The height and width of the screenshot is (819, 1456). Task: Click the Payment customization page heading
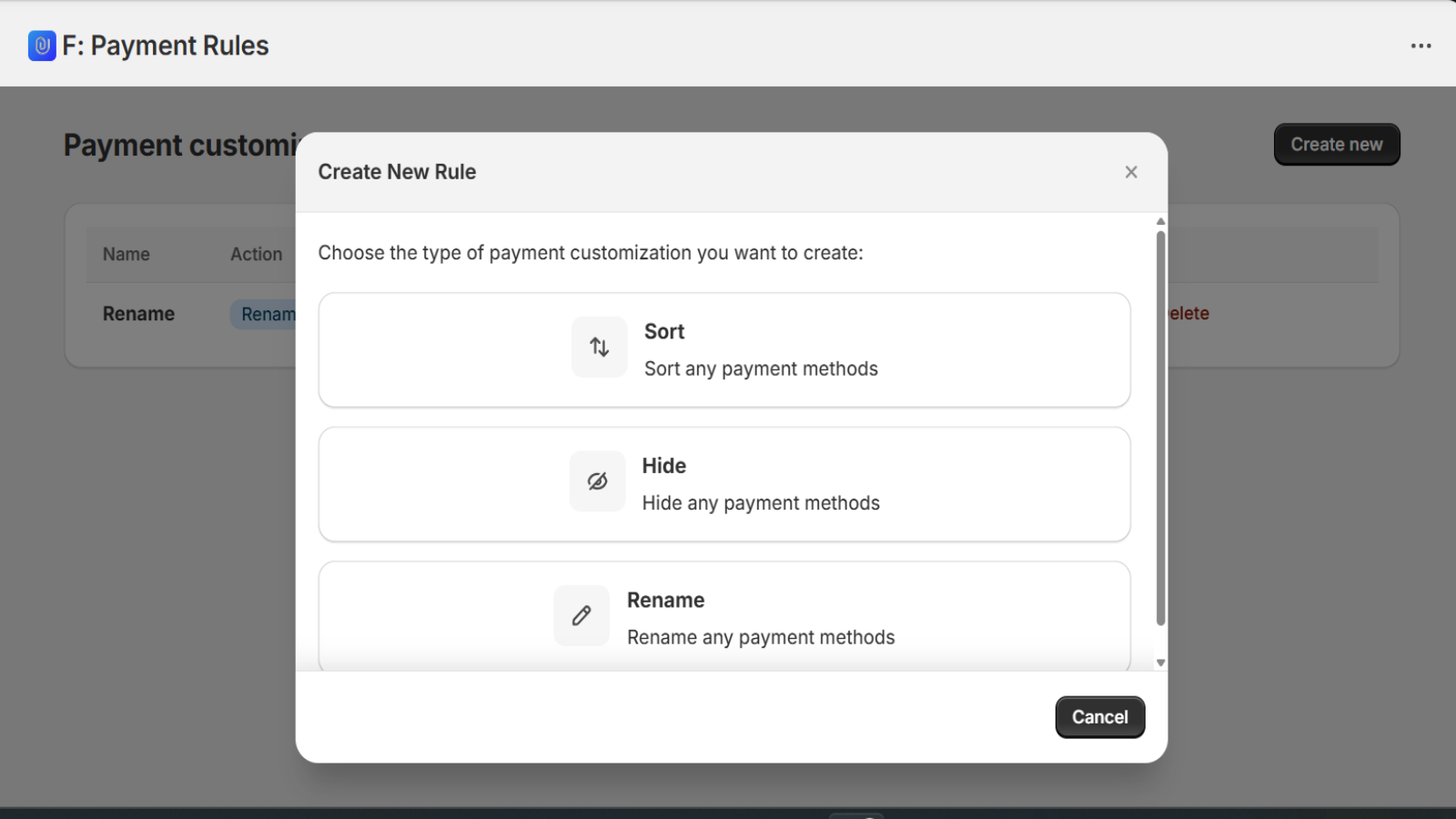[x=182, y=144]
